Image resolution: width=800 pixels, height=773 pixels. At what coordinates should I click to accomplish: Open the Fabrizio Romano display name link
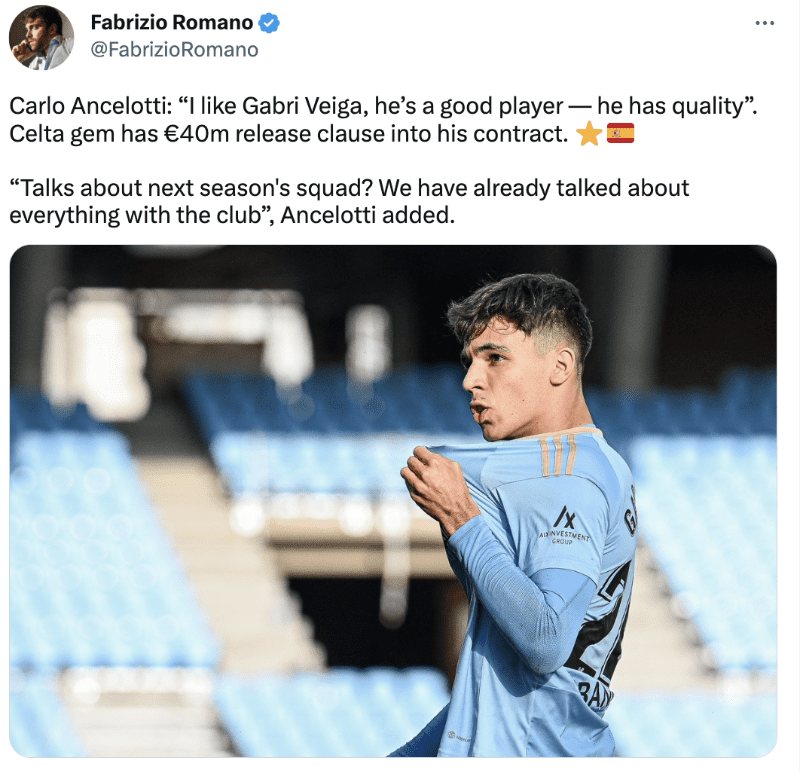(x=171, y=22)
